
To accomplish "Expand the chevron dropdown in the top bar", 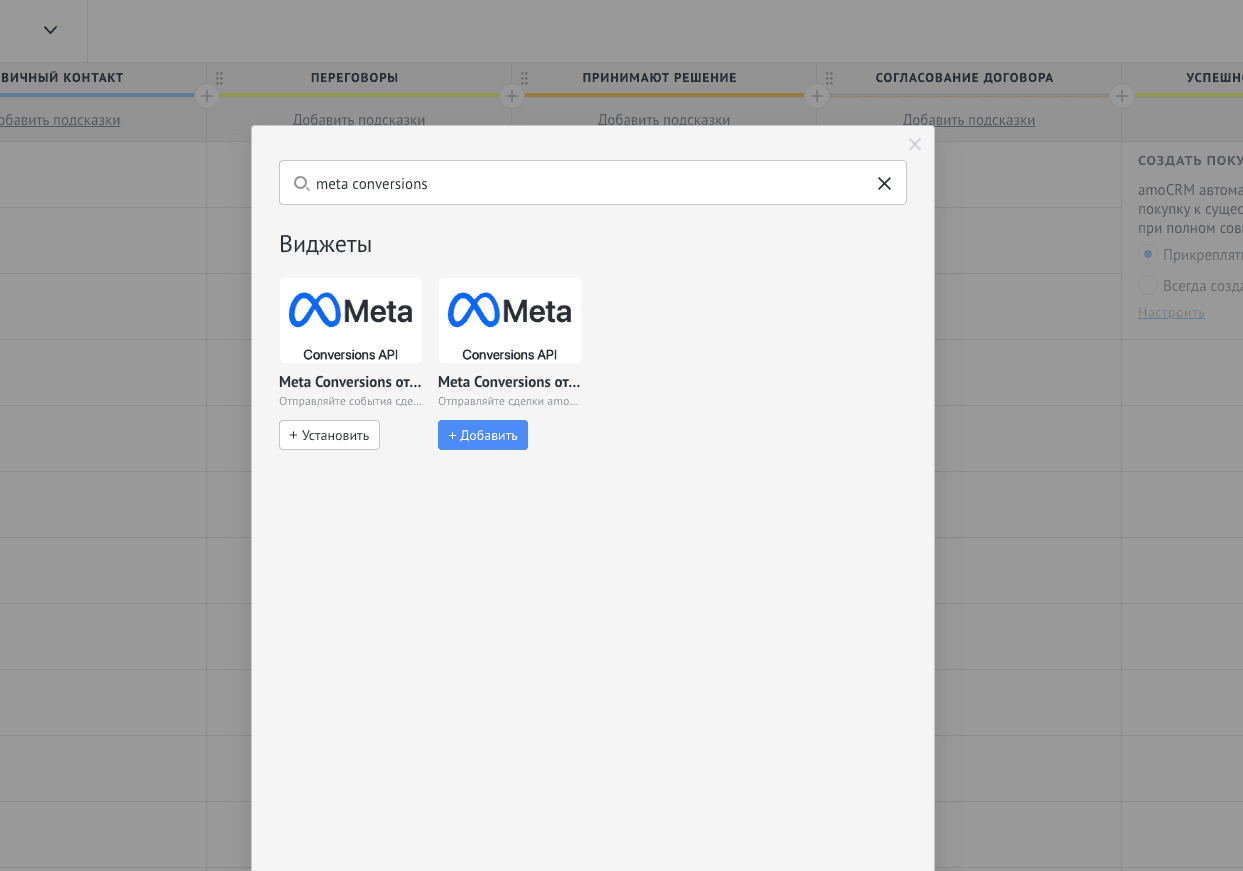I will click(x=50, y=30).
